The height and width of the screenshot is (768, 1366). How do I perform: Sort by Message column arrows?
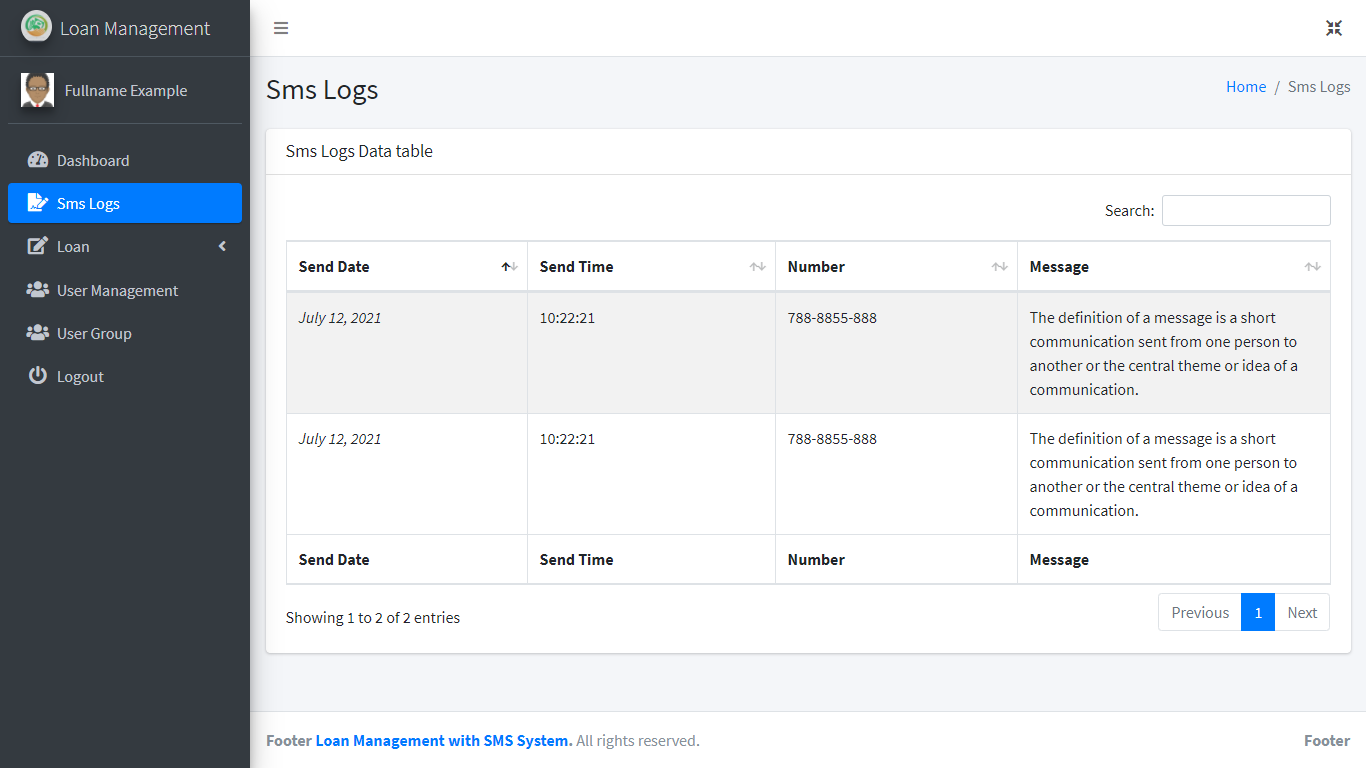coord(1312,267)
